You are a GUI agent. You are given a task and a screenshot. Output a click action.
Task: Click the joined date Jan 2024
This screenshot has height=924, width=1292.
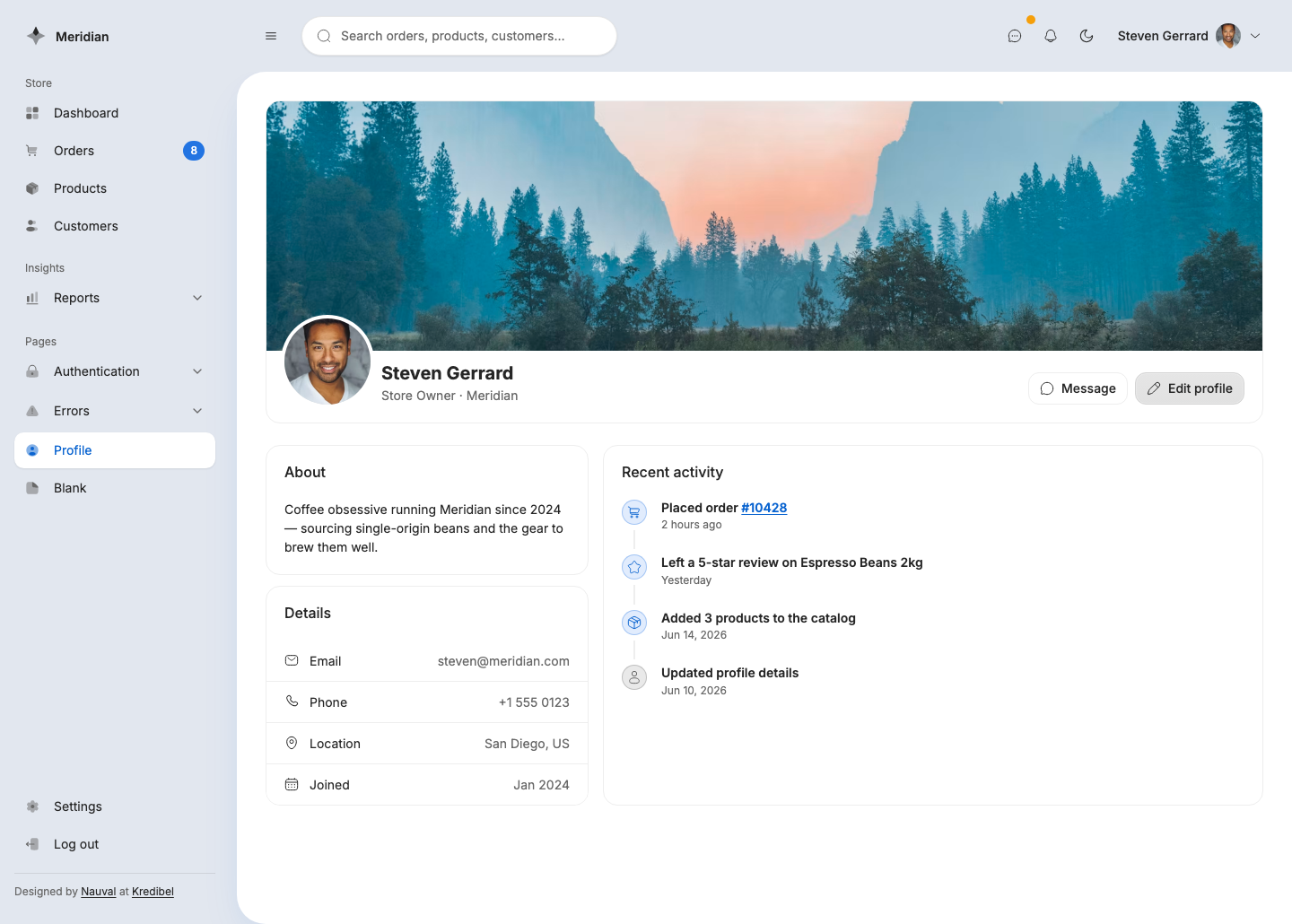coord(541,785)
